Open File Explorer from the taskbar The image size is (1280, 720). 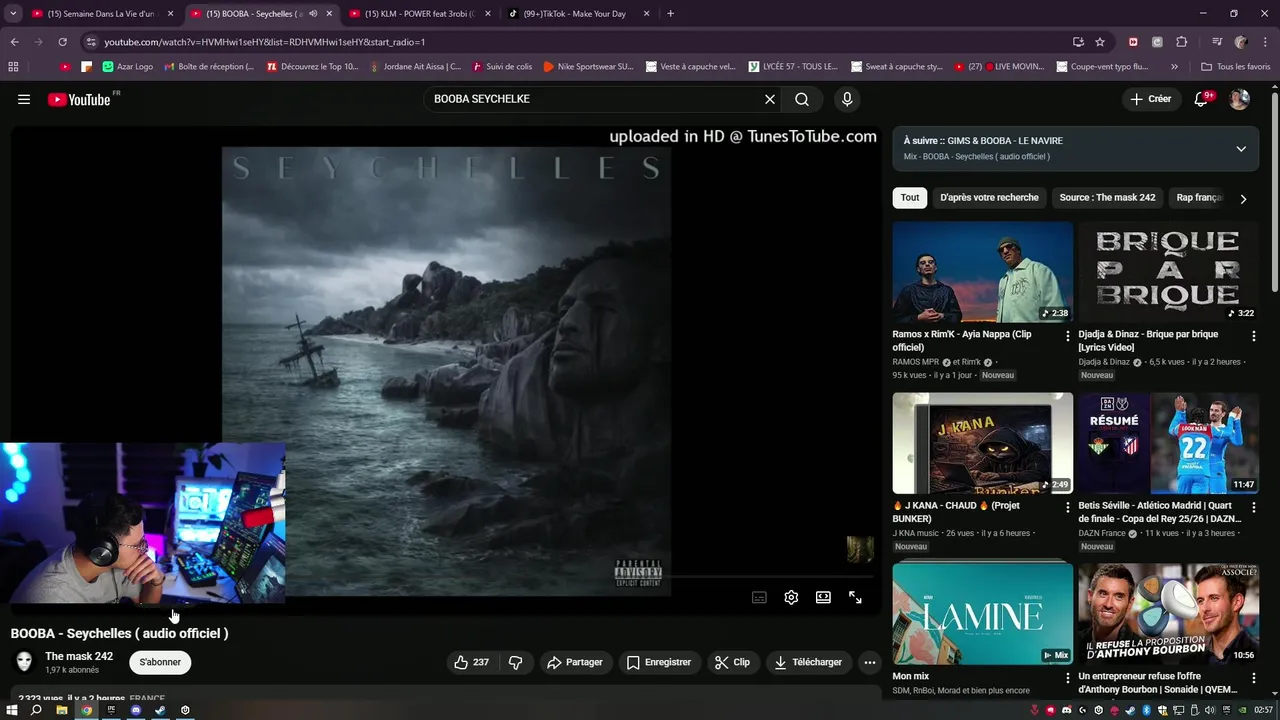tap(61, 710)
